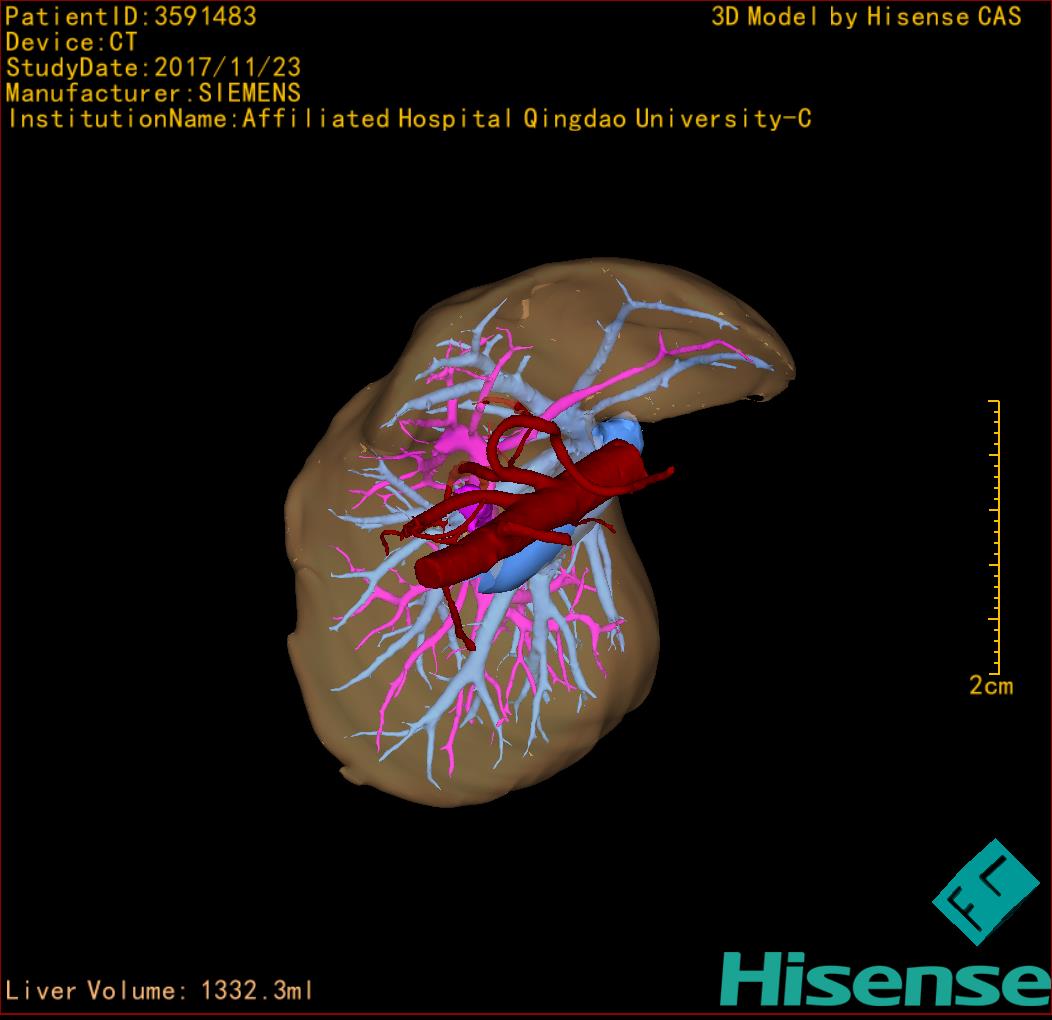This screenshot has height=1020, width=1052.
Task: Click the Manufacturer:SIEMENS label
Action: coord(153,94)
